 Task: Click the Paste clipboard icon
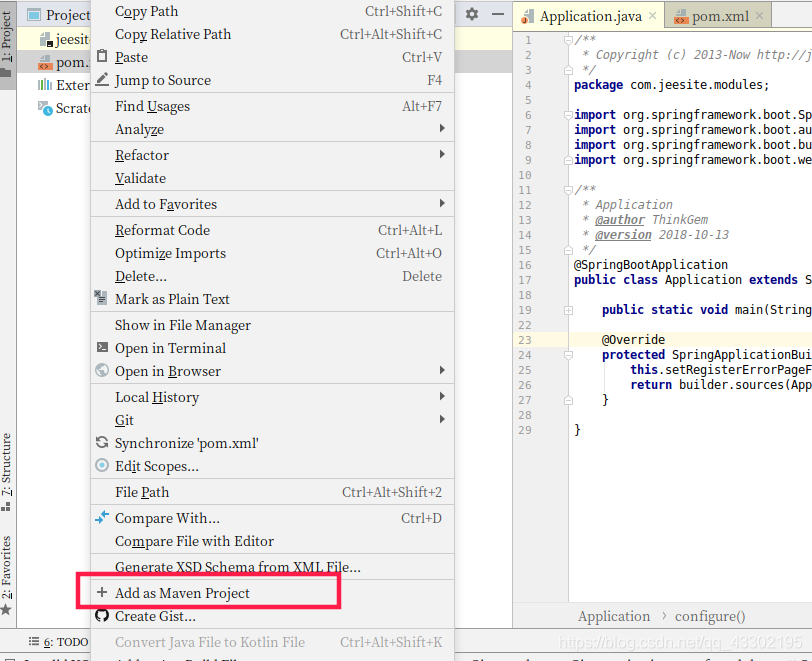pos(101,57)
